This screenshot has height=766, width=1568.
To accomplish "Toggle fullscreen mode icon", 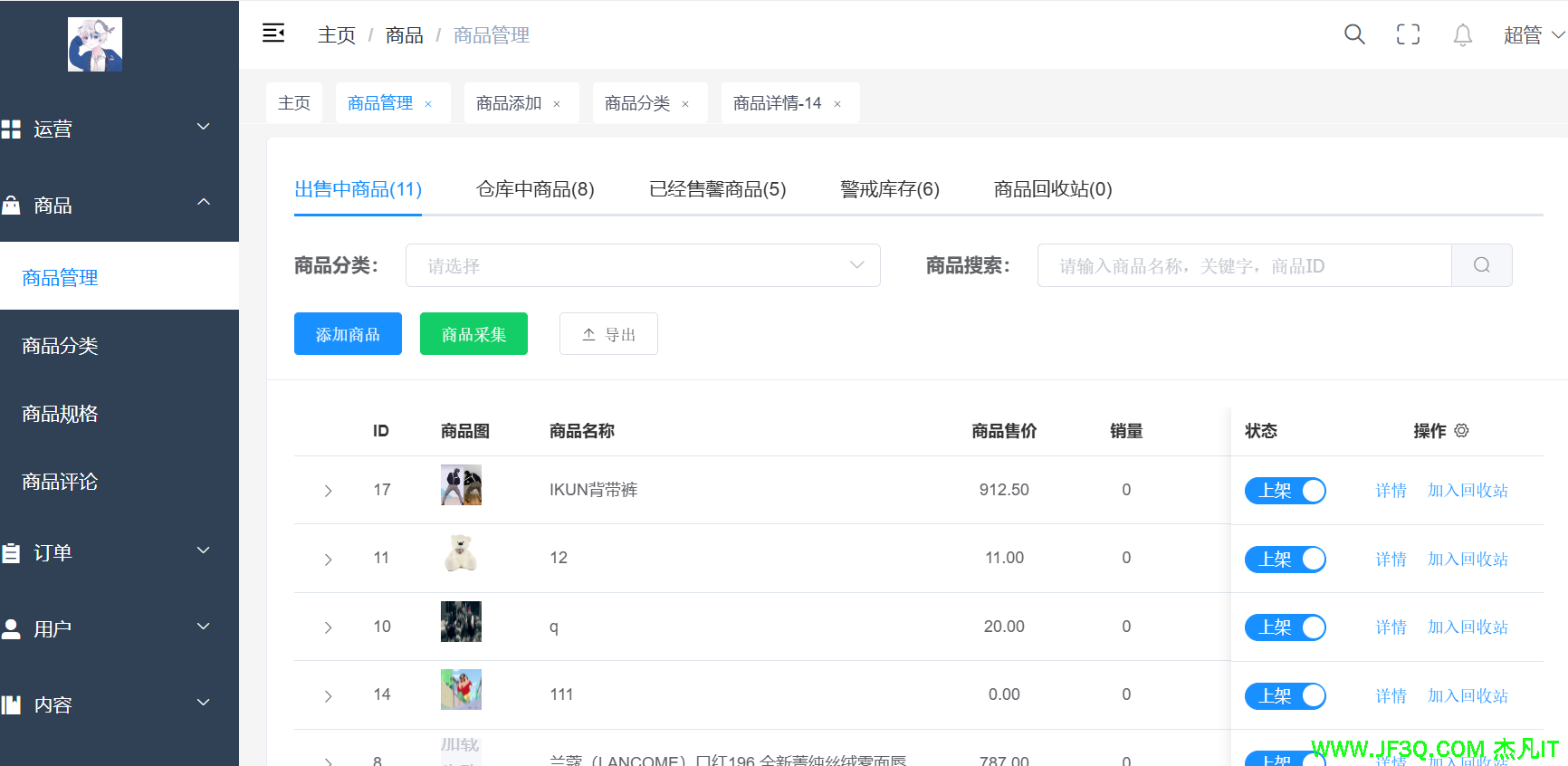I will pos(1408,34).
